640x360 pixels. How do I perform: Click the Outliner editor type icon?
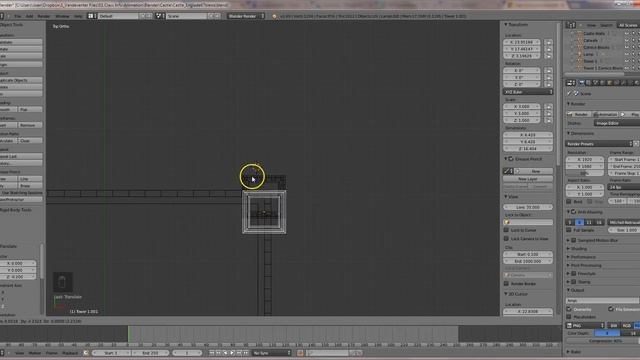click(570, 25)
